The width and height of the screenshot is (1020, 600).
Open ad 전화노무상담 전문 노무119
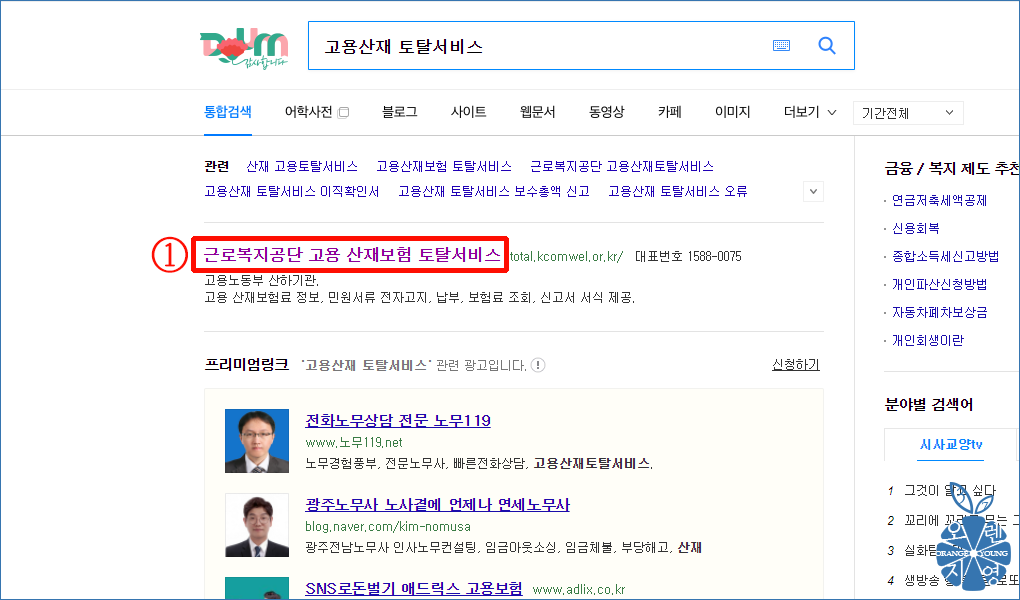coord(397,420)
